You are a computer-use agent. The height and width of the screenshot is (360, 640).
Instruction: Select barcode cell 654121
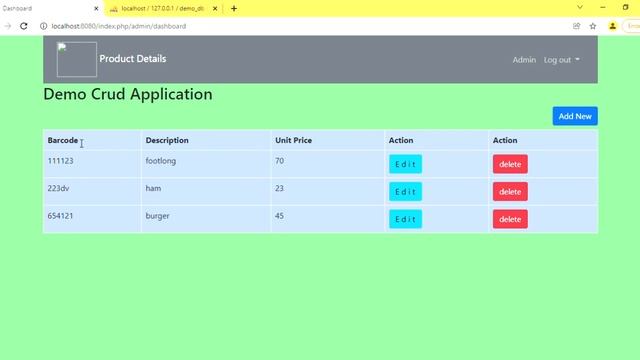coord(92,219)
